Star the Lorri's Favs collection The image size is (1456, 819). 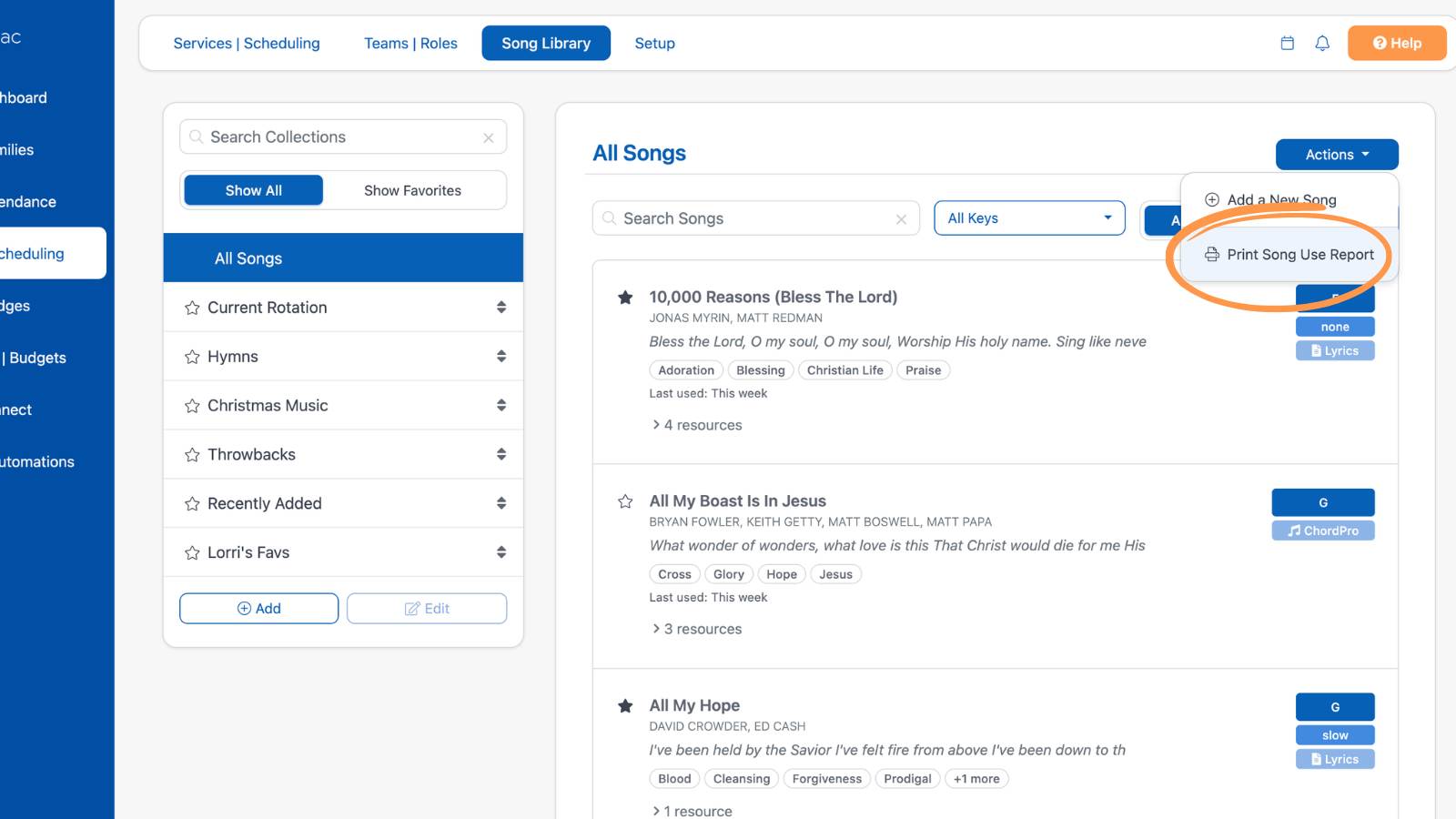192,553
